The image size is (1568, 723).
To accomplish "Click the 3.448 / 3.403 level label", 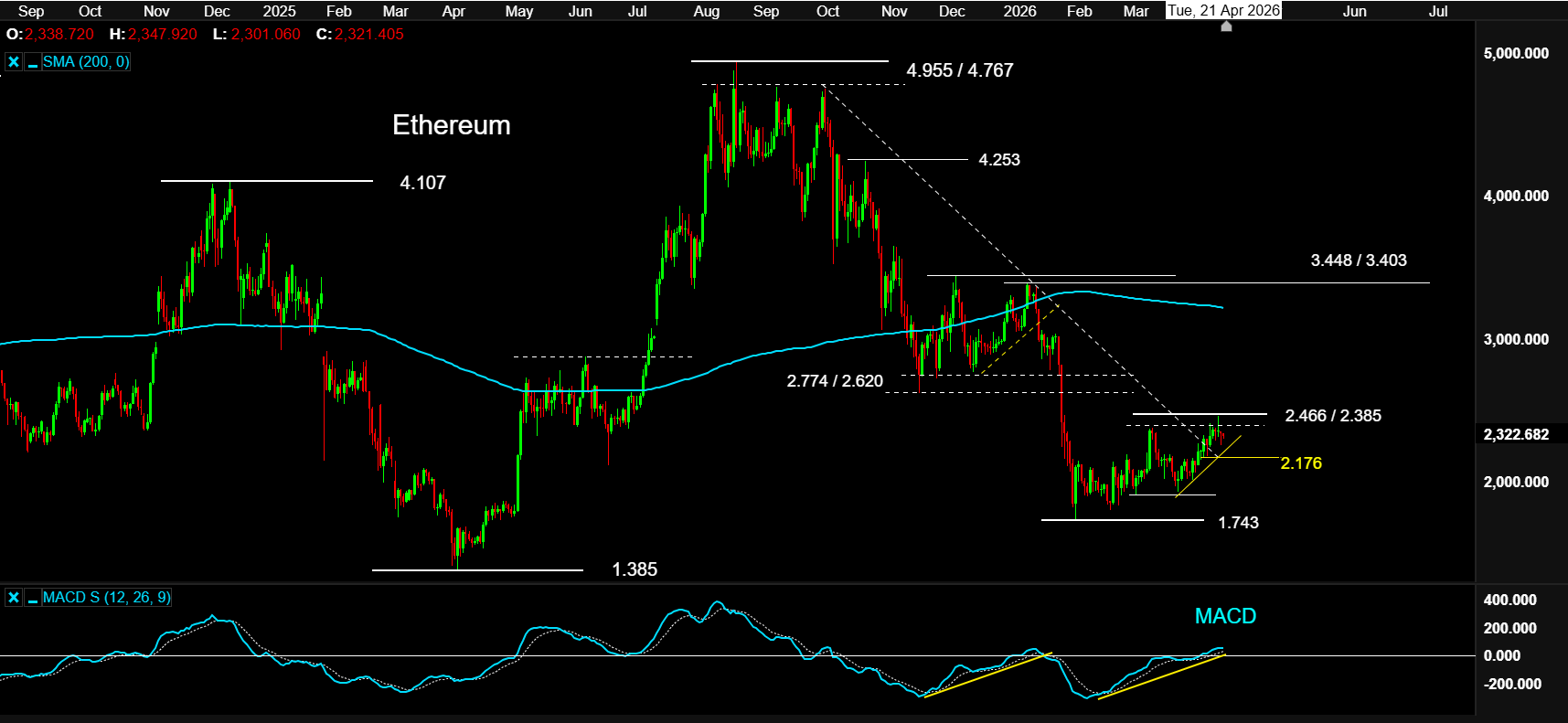I will [1359, 260].
